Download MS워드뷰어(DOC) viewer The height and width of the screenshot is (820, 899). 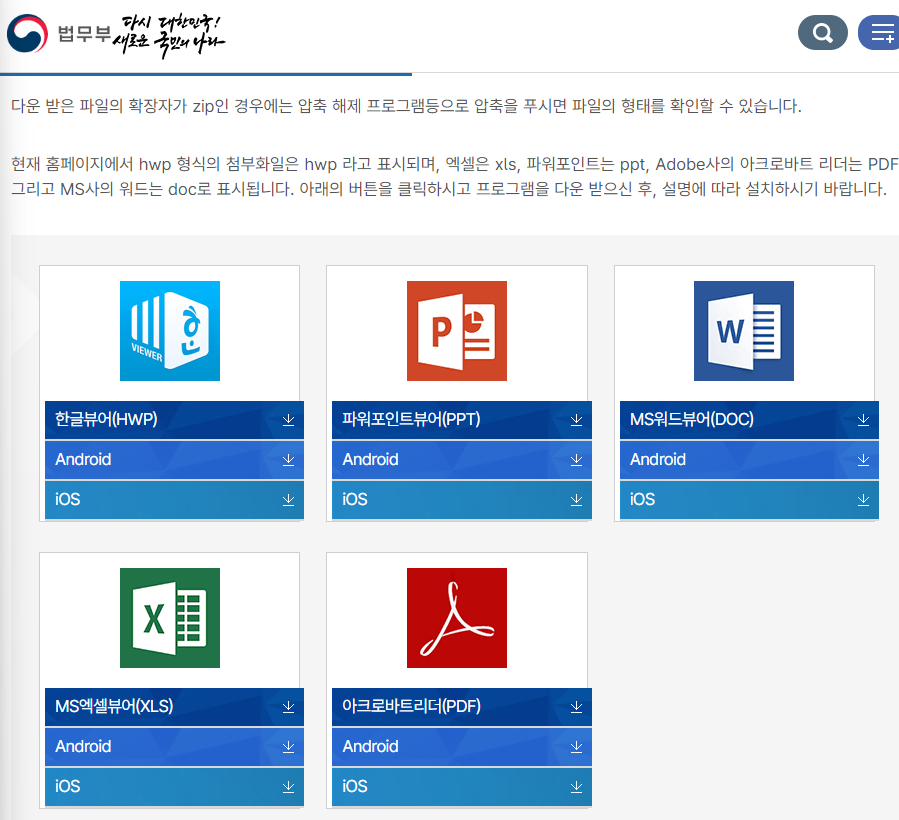749,420
